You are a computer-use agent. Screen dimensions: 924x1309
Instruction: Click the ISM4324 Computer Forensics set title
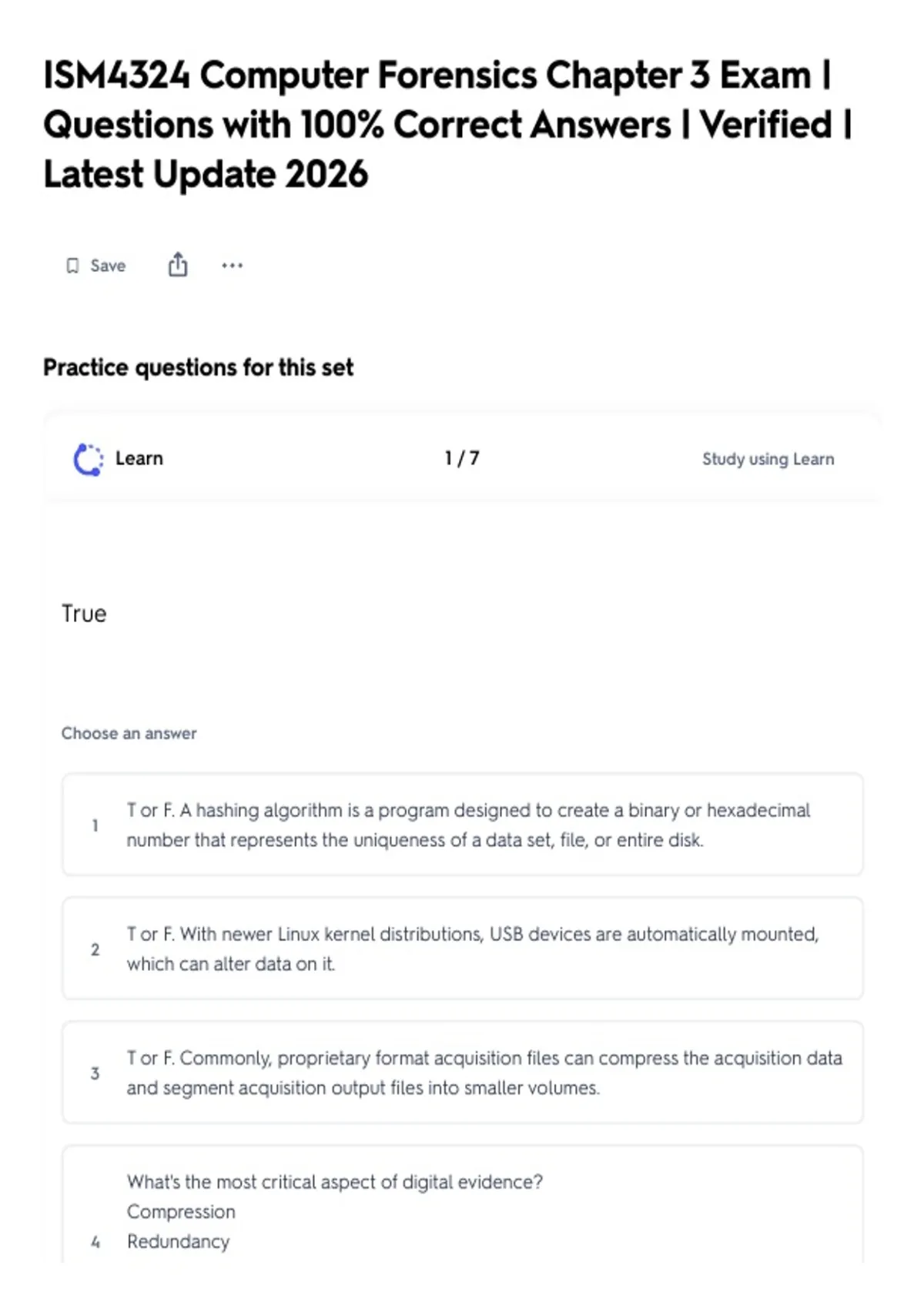(x=448, y=125)
